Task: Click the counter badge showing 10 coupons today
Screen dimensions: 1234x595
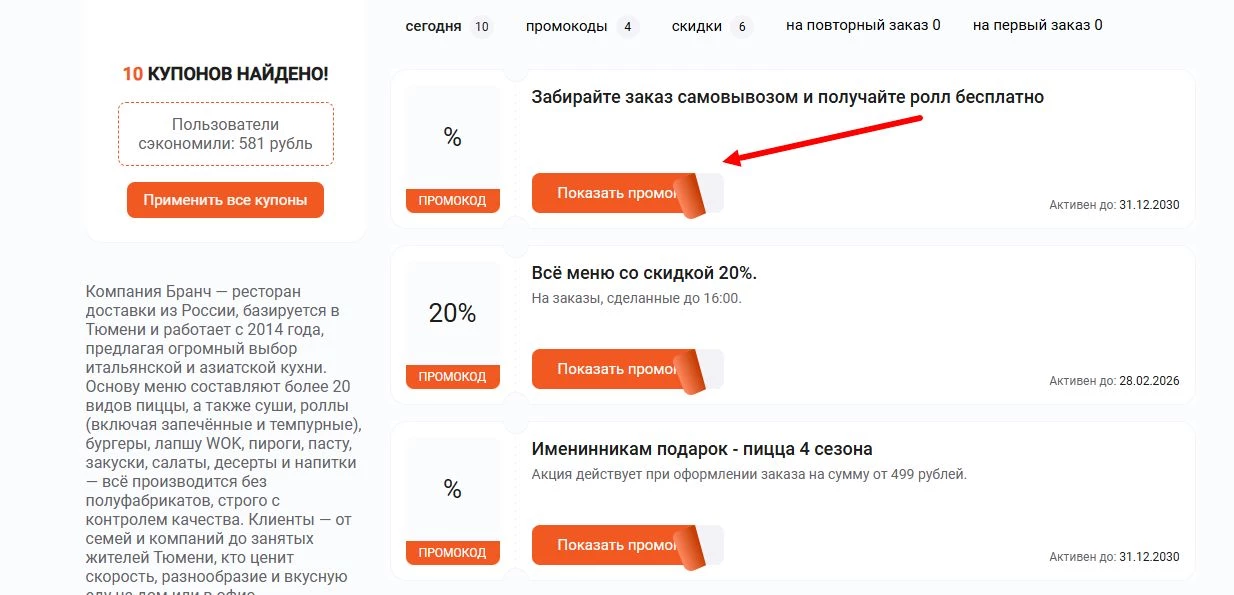Action: tap(480, 27)
